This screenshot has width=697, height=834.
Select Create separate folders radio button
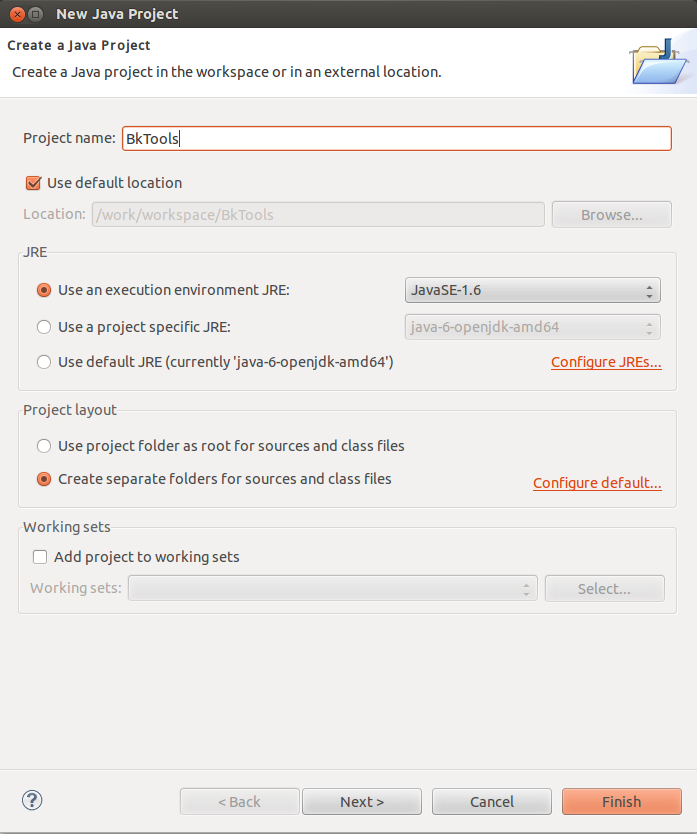[44, 479]
